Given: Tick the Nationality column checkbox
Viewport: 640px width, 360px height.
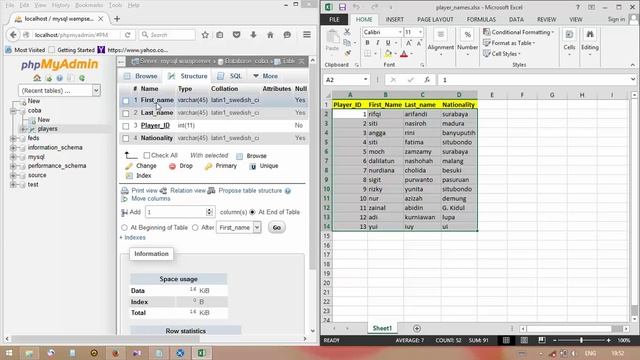Looking at the screenshot, I should click(x=126, y=138).
